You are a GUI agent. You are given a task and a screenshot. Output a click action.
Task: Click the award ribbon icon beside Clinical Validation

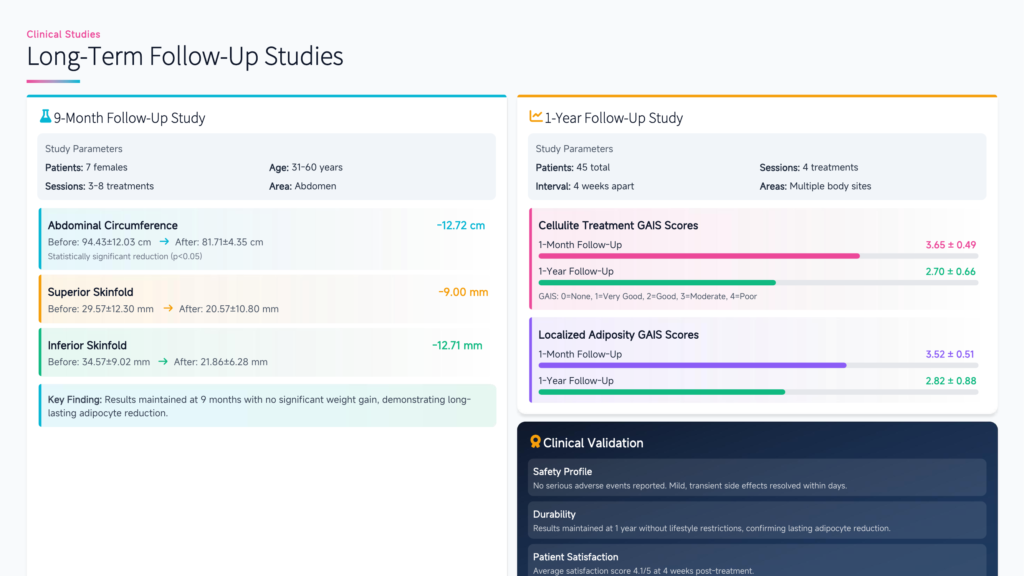click(535, 442)
